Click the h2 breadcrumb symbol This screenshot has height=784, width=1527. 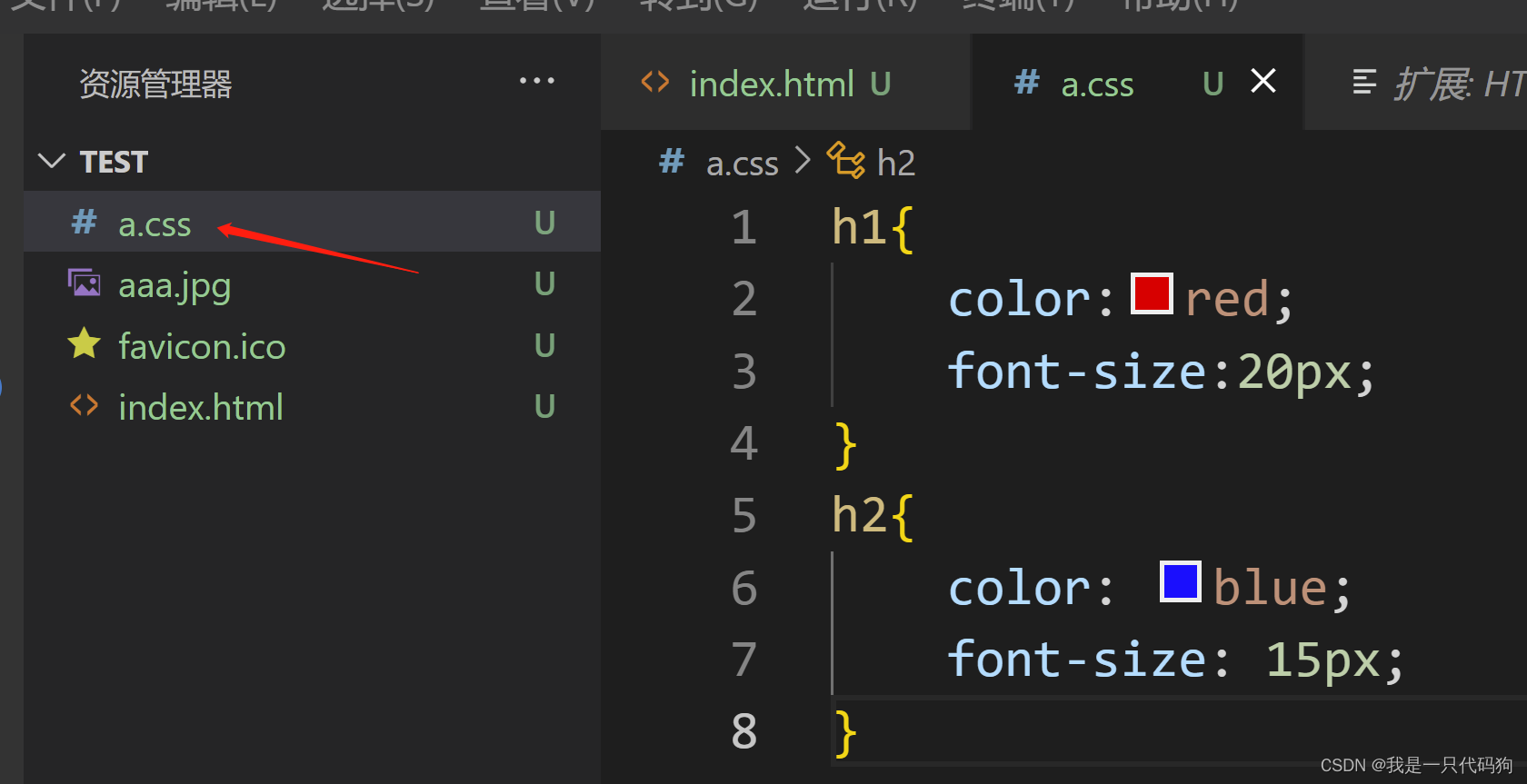(896, 164)
